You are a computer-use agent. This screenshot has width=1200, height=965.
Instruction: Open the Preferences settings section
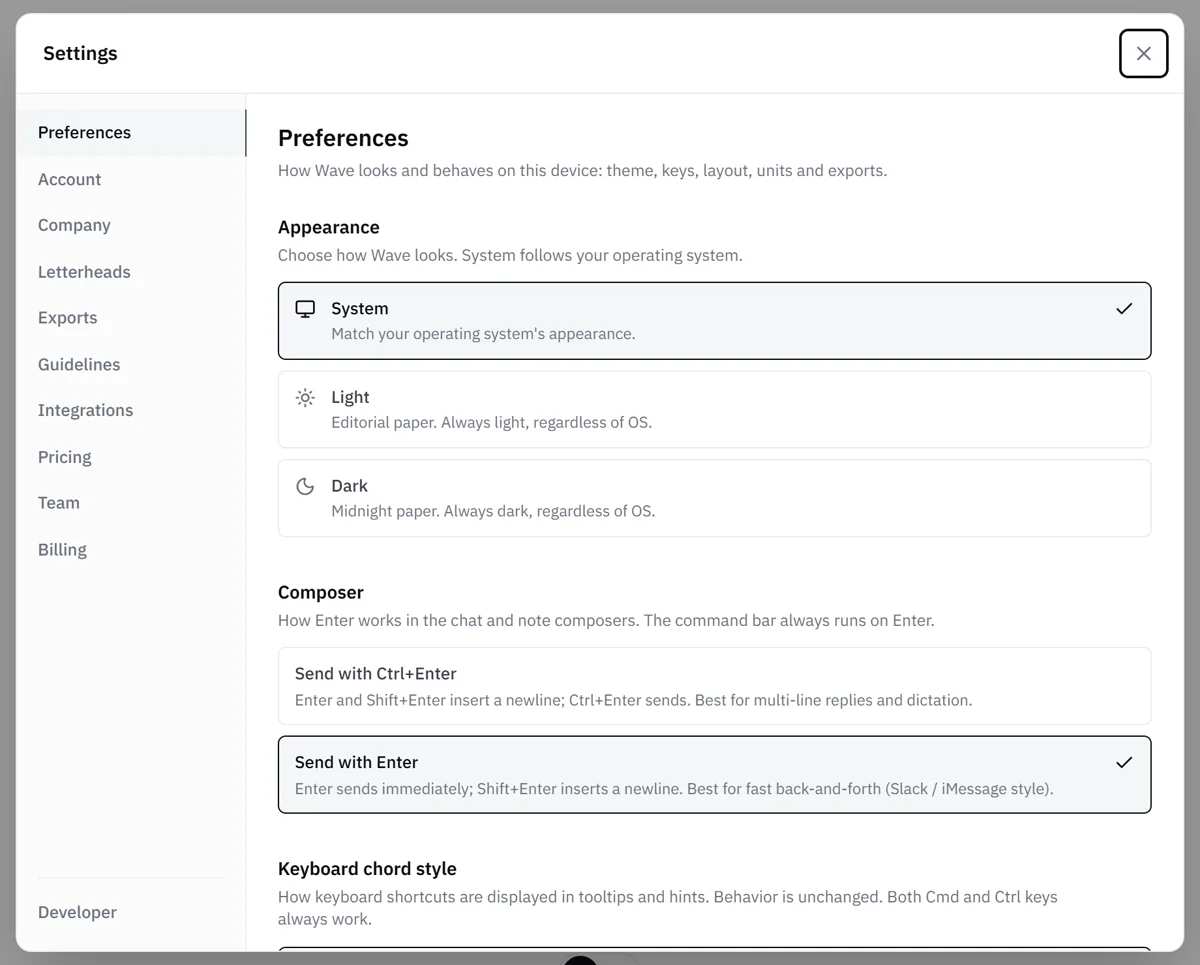click(131, 133)
